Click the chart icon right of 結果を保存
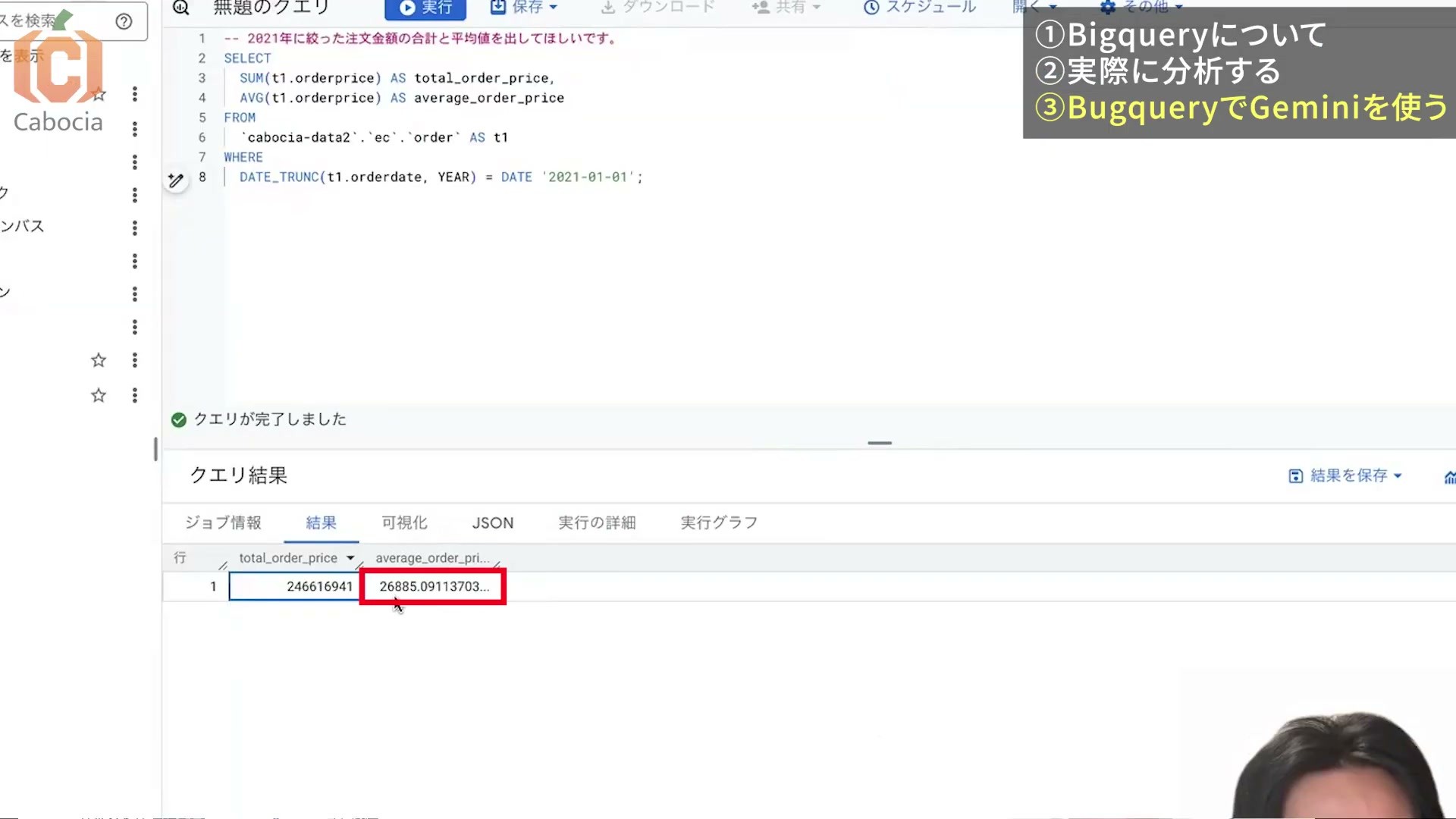 tap(1449, 477)
